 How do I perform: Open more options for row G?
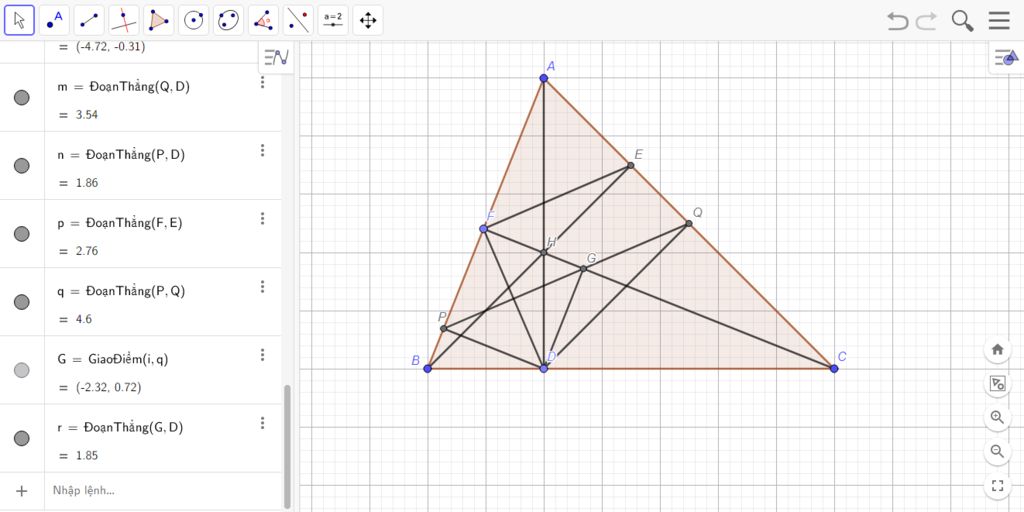pos(263,355)
